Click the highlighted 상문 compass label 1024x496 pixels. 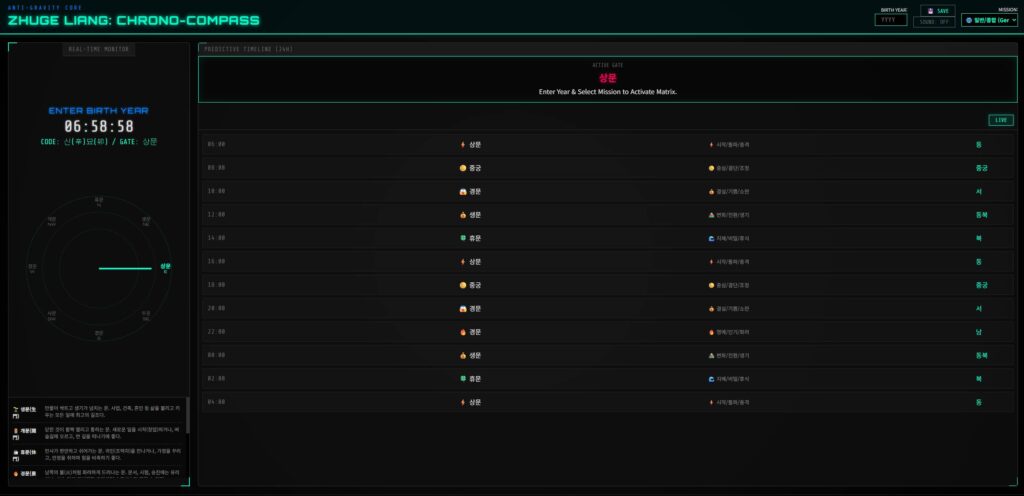[x=164, y=267]
